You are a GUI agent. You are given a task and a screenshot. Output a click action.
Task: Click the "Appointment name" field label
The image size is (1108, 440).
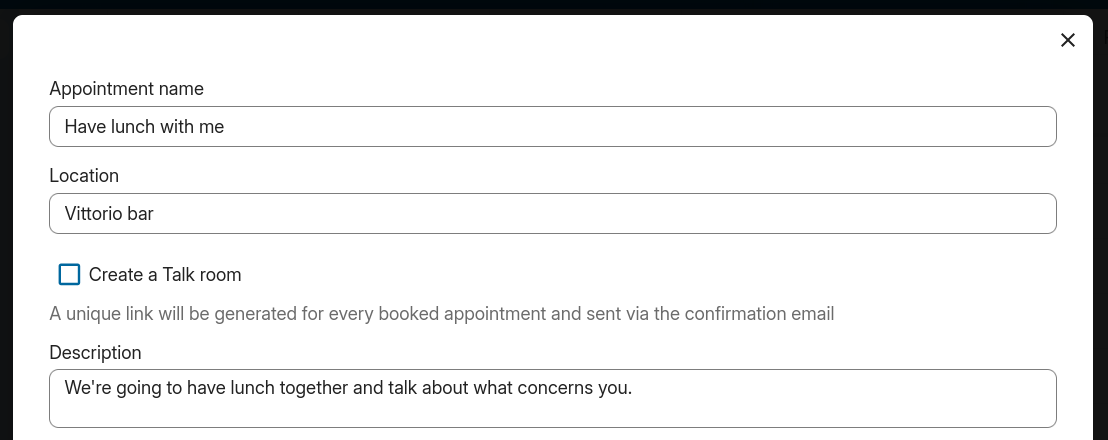pos(126,89)
